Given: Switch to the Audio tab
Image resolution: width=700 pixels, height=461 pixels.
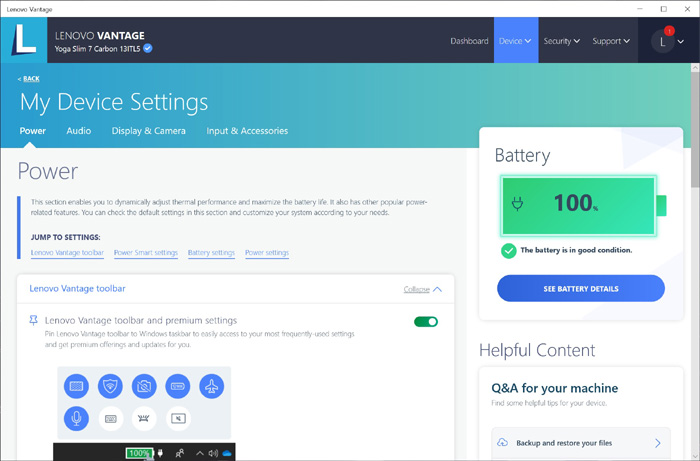Looking at the screenshot, I should click(x=79, y=131).
